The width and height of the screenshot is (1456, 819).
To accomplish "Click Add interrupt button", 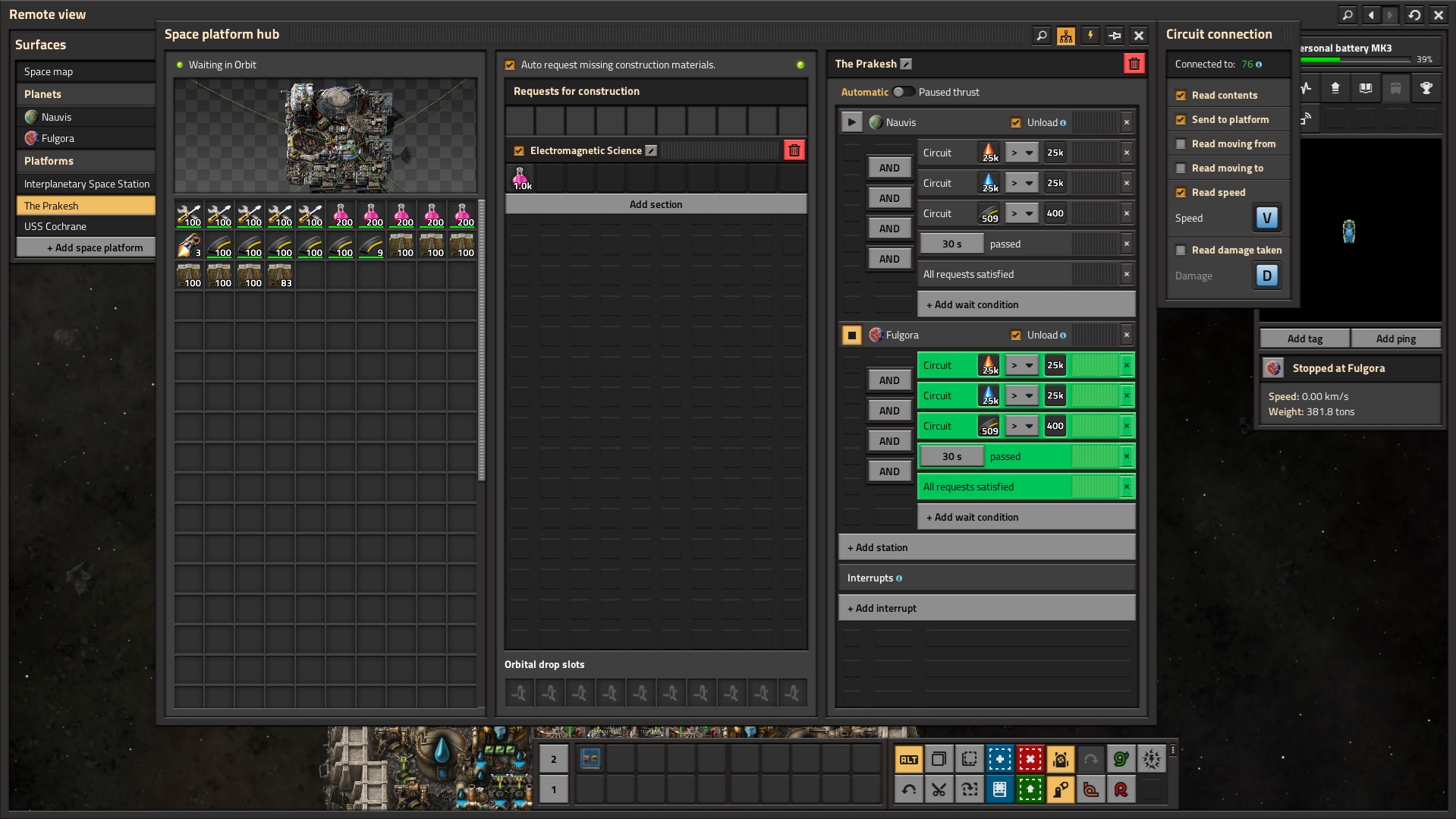I will (x=986, y=608).
